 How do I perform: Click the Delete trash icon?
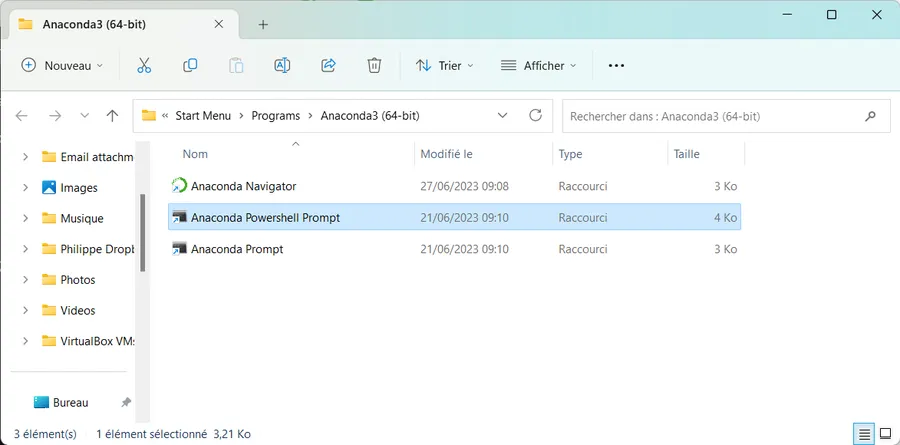[x=374, y=65]
